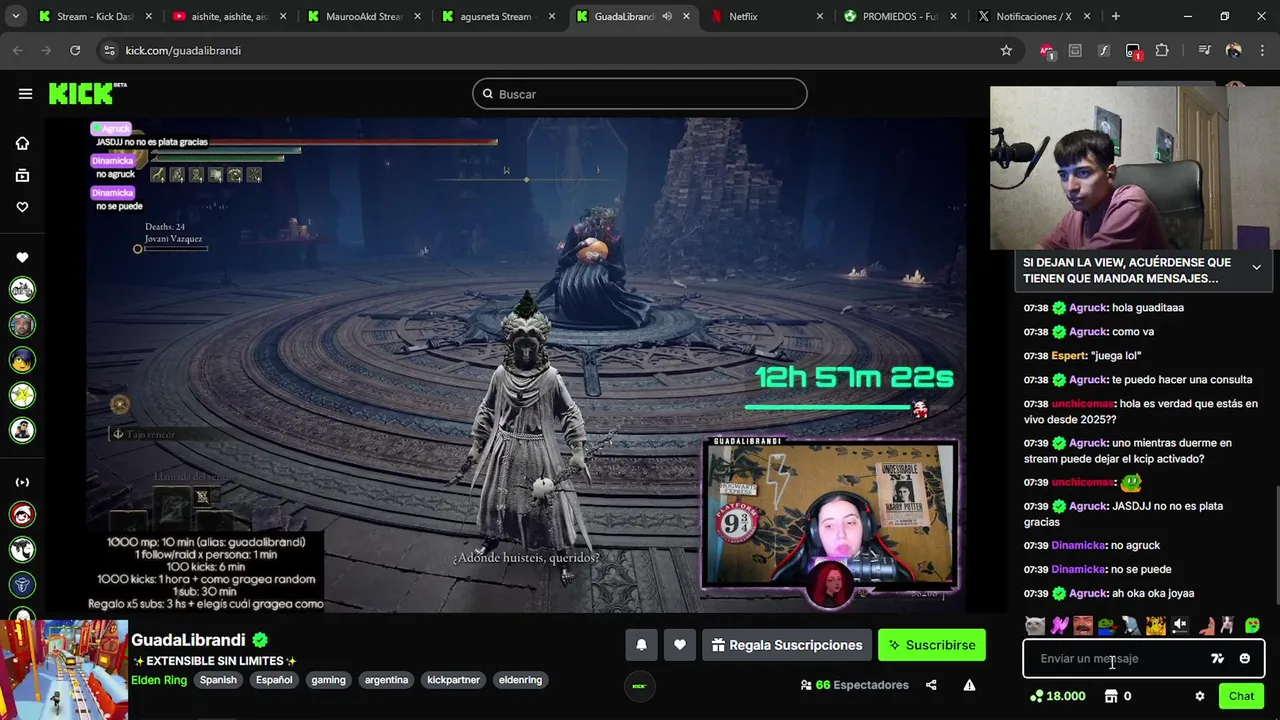
Task: Open the Kick hamburger menu
Action: 25,94
